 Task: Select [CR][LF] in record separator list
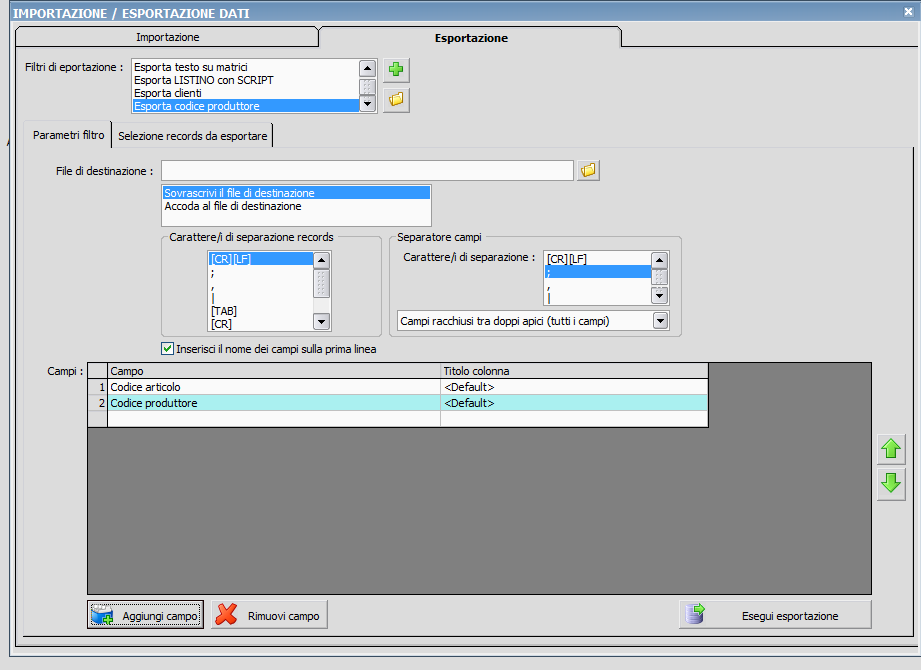pyautogui.click(x=261, y=259)
